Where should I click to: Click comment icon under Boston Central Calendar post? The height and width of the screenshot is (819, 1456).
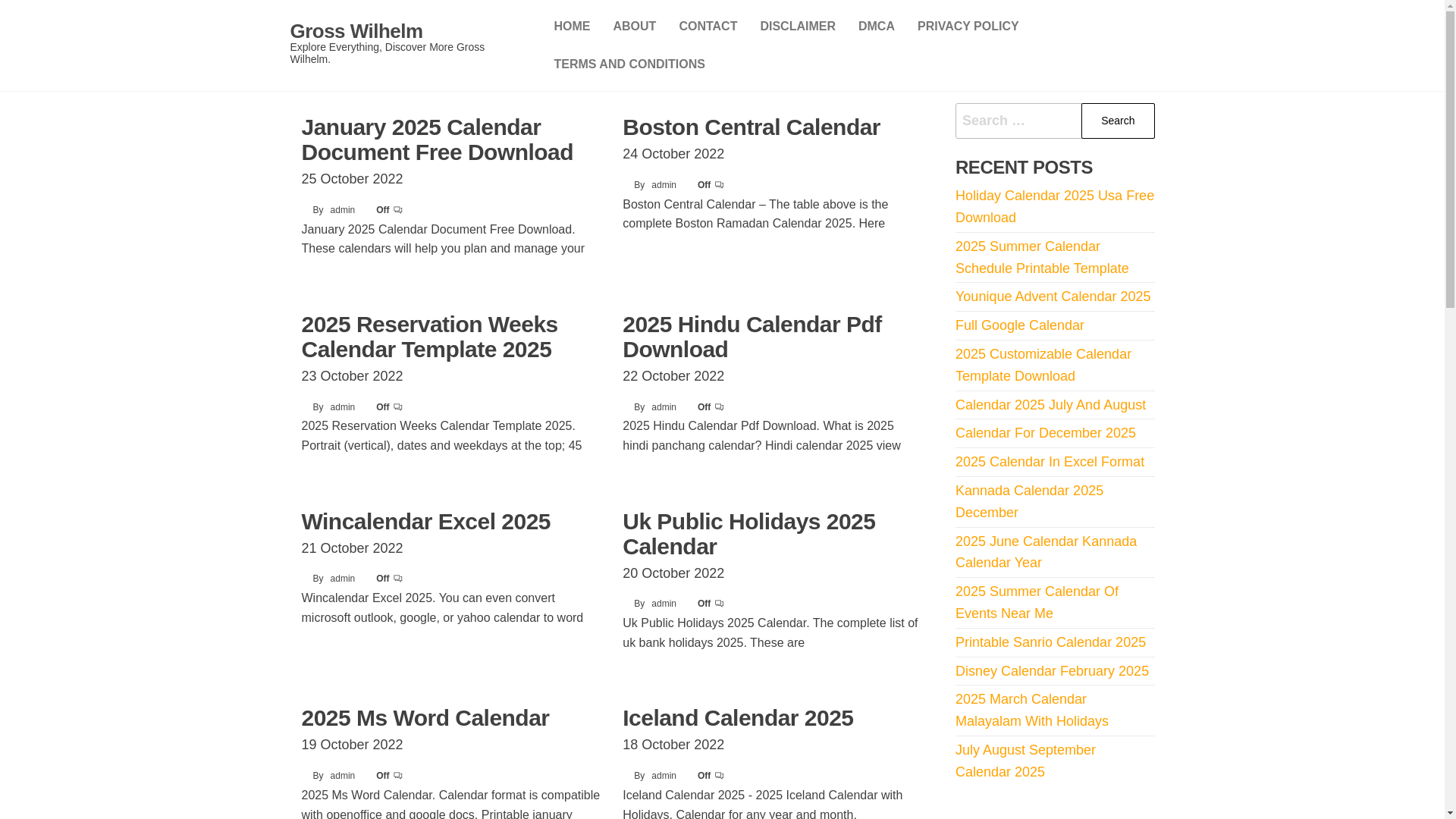(x=719, y=185)
